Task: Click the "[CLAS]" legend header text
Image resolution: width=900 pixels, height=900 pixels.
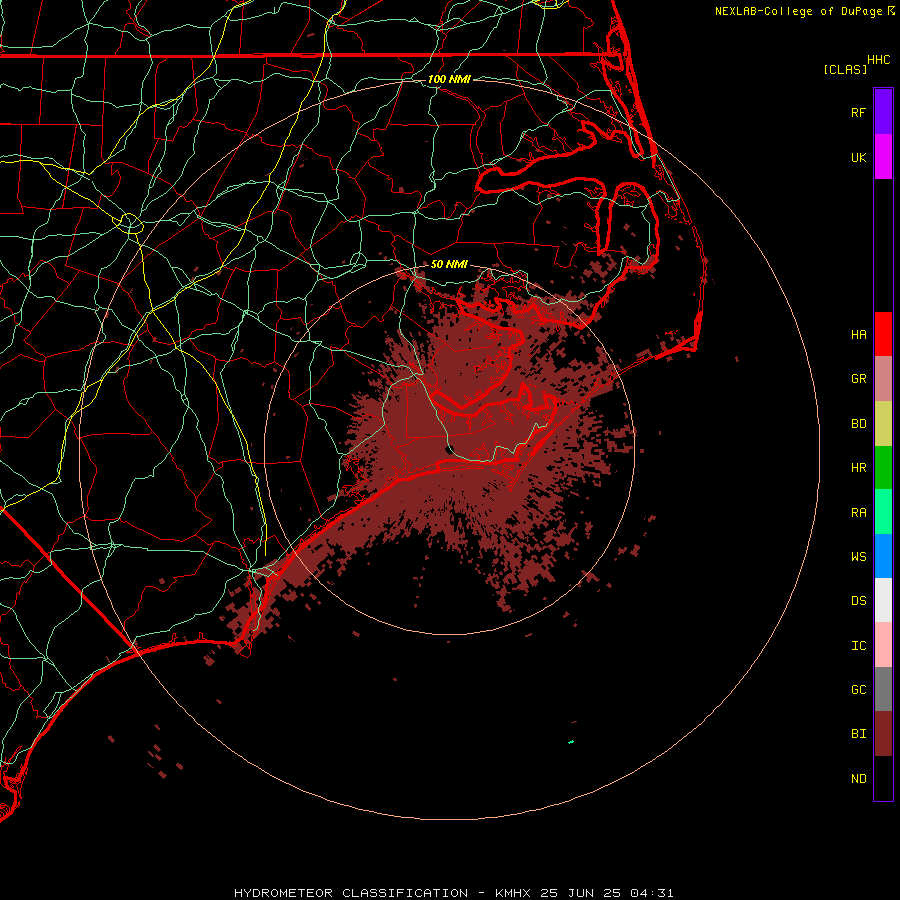Action: [x=845, y=69]
